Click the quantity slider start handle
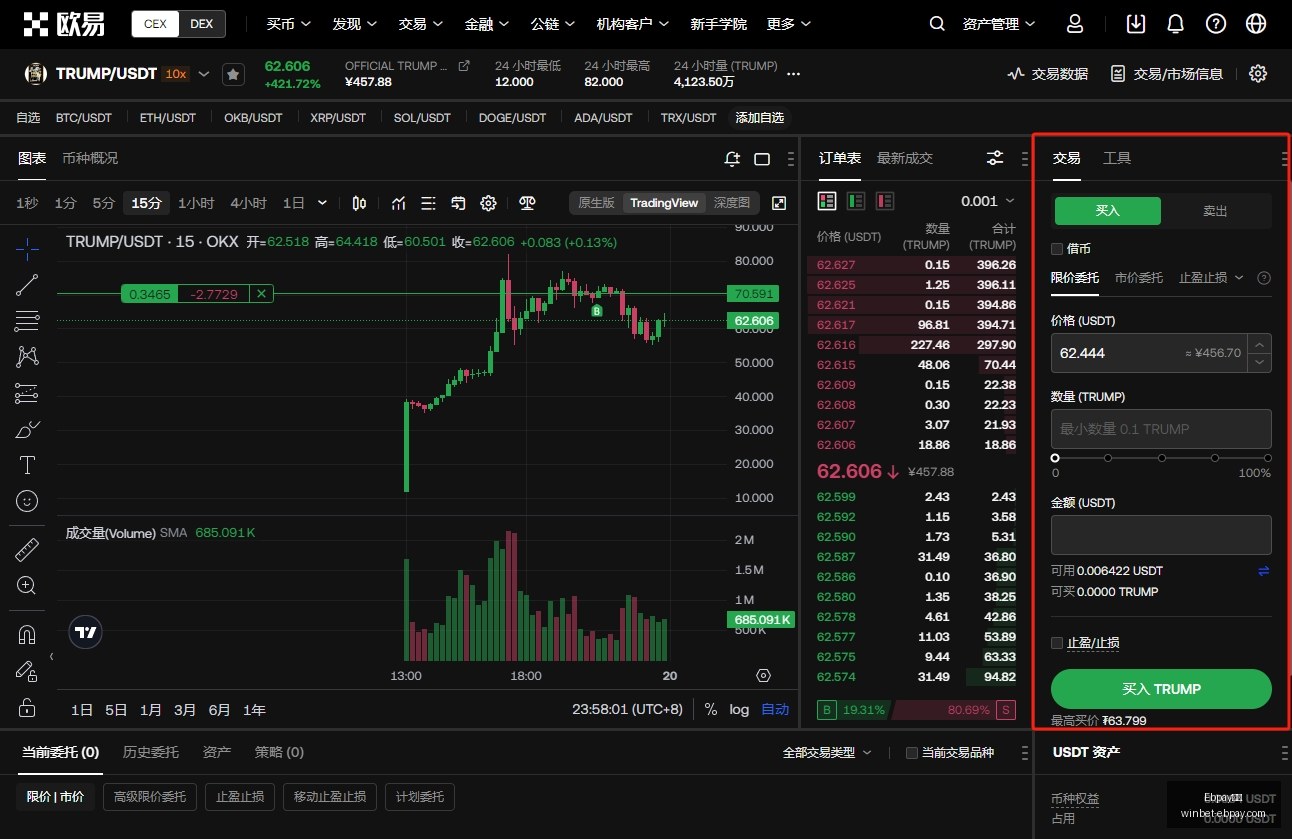The height and width of the screenshot is (839, 1292). click(1055, 458)
